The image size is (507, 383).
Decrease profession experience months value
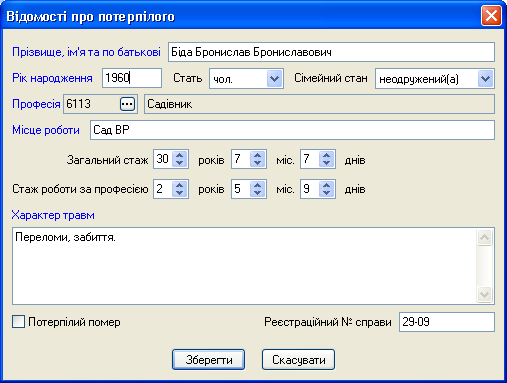point(257,193)
